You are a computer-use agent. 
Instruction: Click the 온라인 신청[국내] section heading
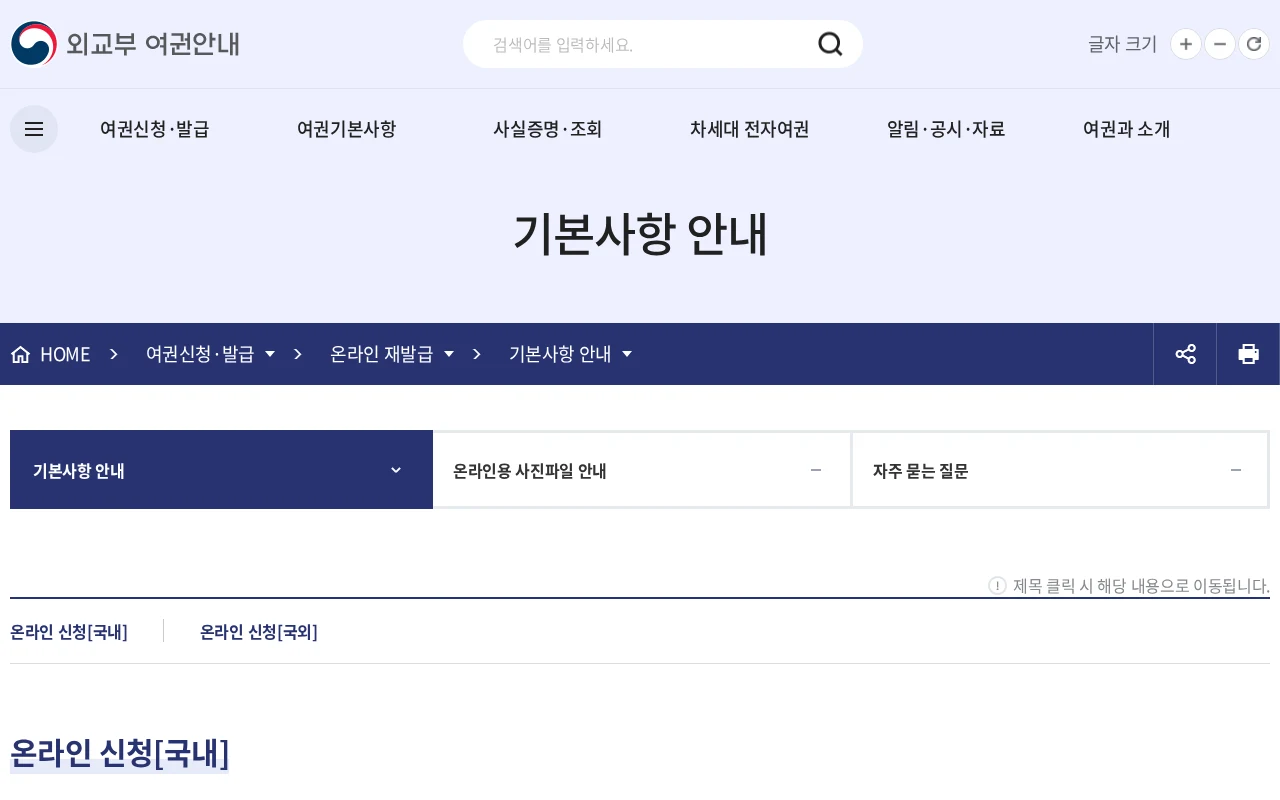click(120, 753)
